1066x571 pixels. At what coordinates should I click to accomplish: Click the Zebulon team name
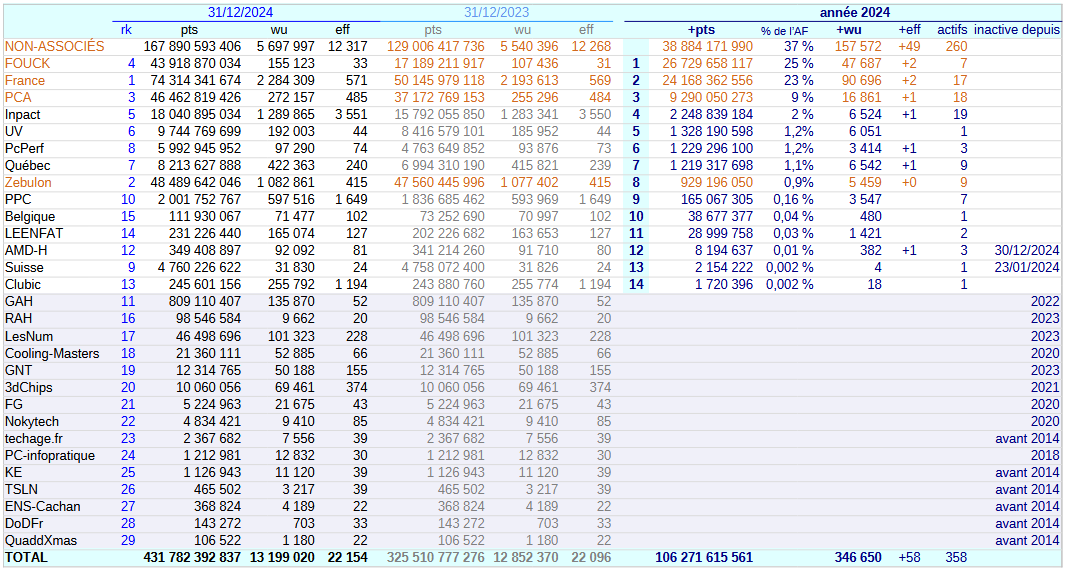point(29,182)
